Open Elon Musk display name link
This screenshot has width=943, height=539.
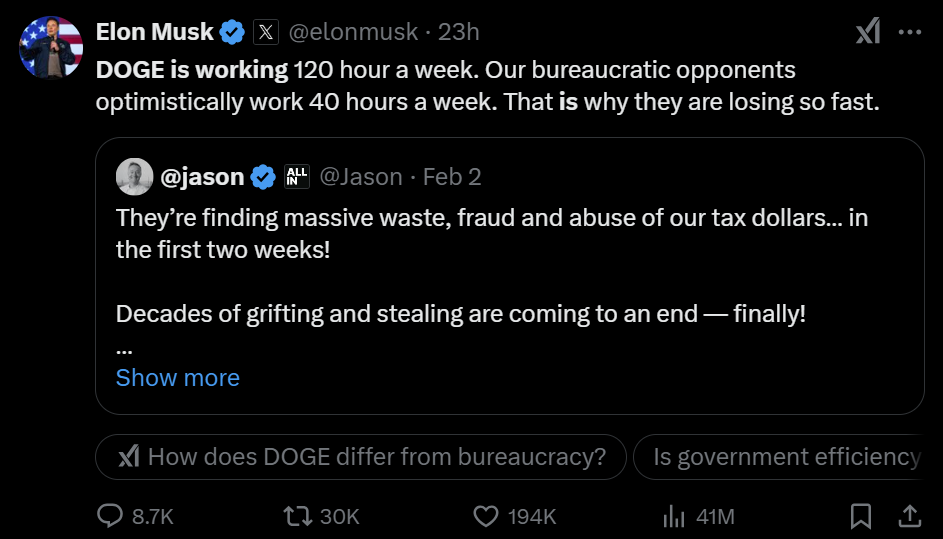click(155, 32)
